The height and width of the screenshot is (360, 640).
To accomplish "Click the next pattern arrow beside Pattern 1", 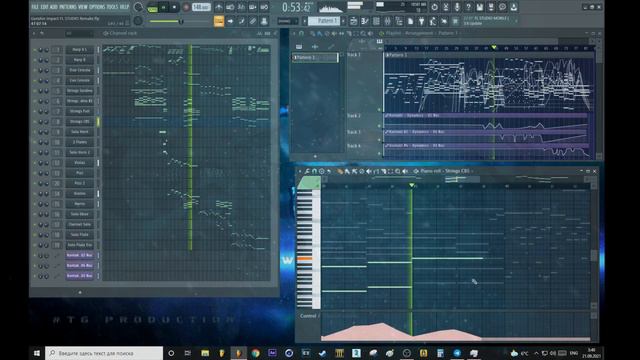I will [344, 21].
